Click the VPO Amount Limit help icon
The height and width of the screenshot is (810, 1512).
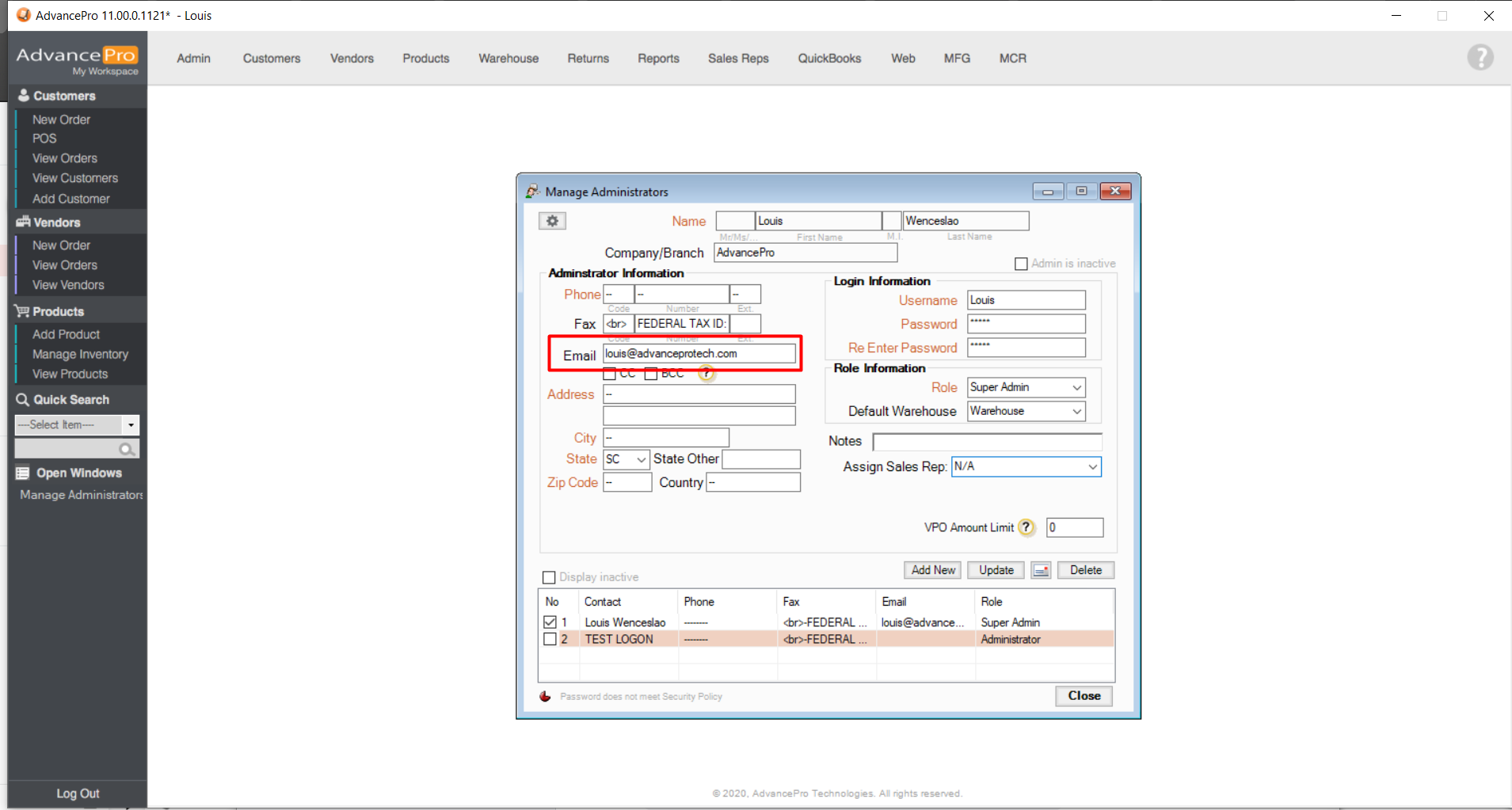click(x=1026, y=527)
